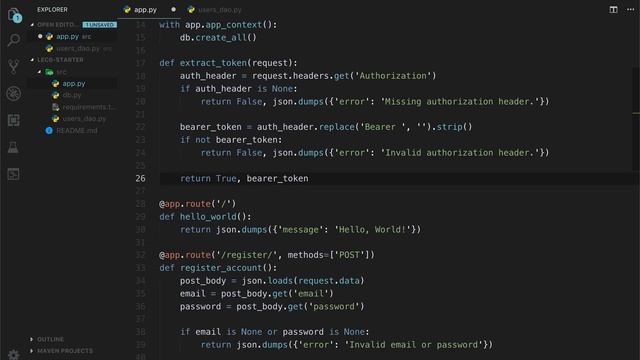Open the Source Control view icon
640x360 pixels.
tap(13, 67)
